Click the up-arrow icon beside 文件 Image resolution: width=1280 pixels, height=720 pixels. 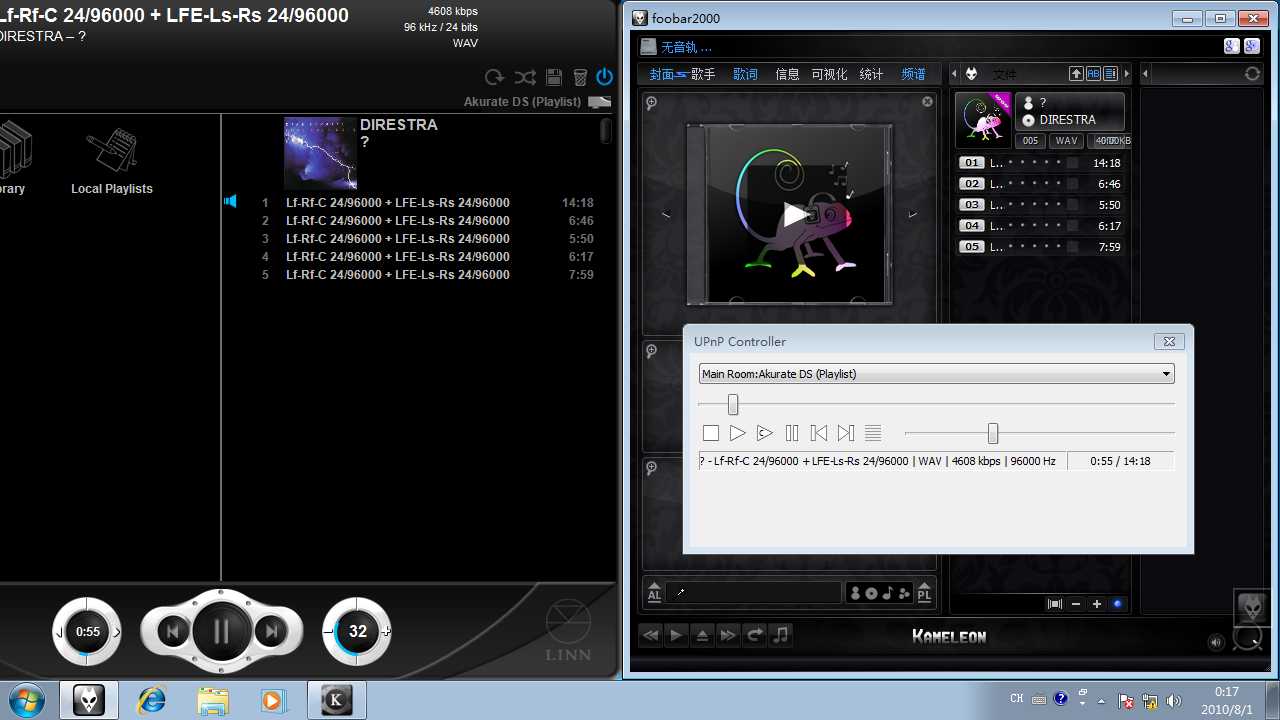[x=1076, y=74]
